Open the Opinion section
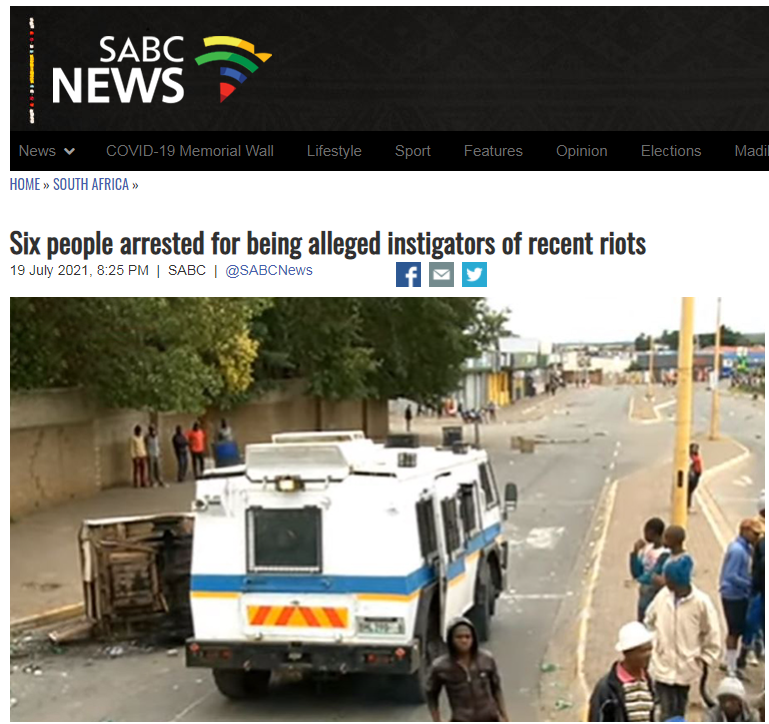 click(582, 151)
